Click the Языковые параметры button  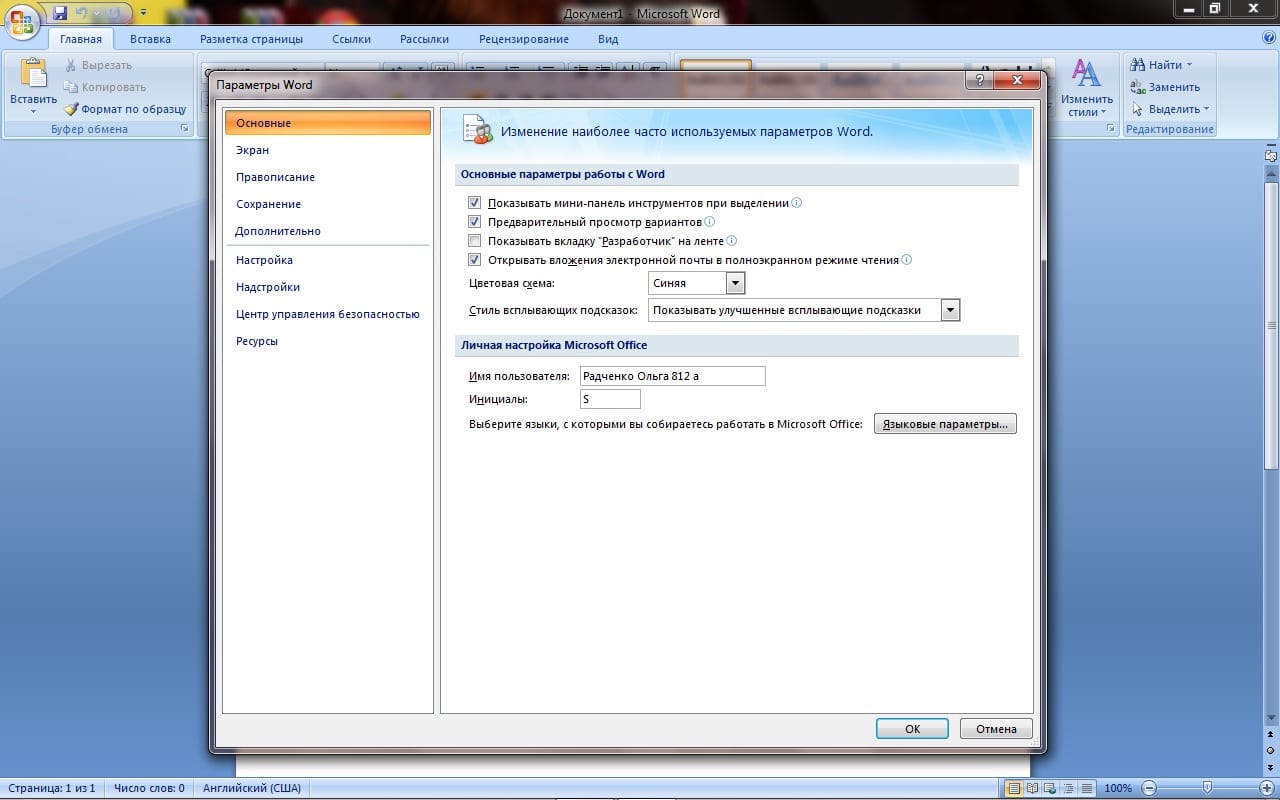tap(945, 424)
